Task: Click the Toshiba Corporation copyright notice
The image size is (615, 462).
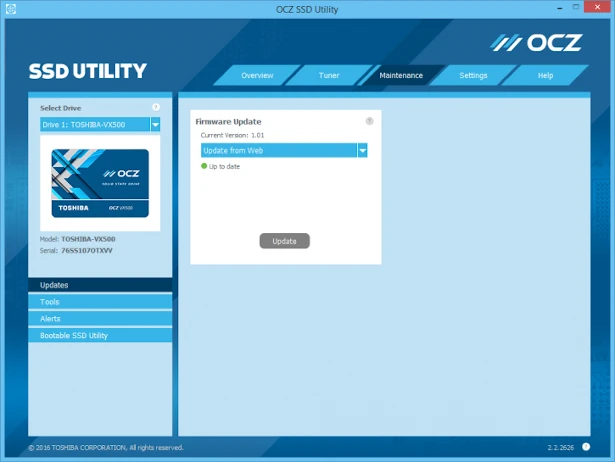Action: point(106,447)
